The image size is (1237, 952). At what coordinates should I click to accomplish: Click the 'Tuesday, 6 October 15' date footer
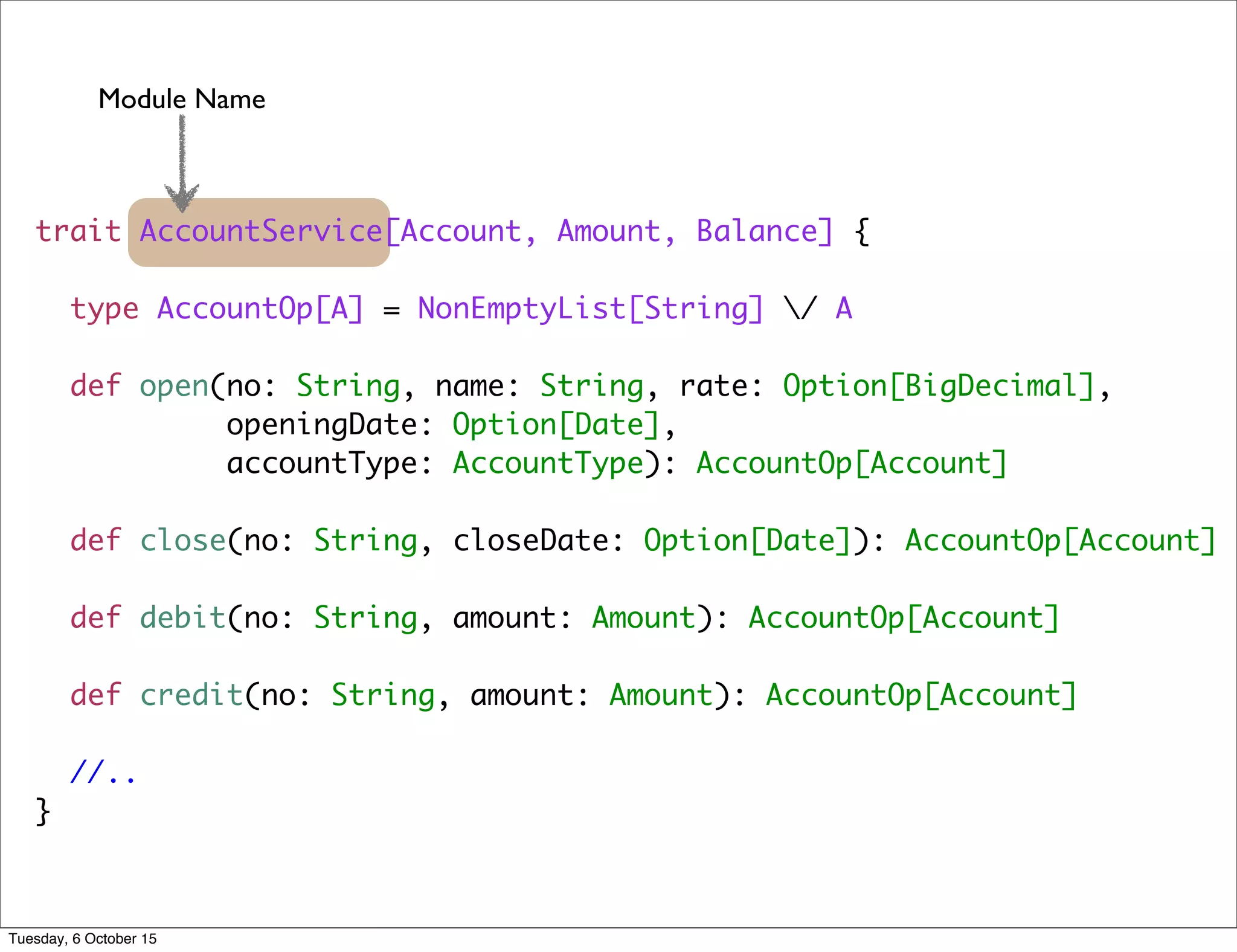click(x=83, y=939)
